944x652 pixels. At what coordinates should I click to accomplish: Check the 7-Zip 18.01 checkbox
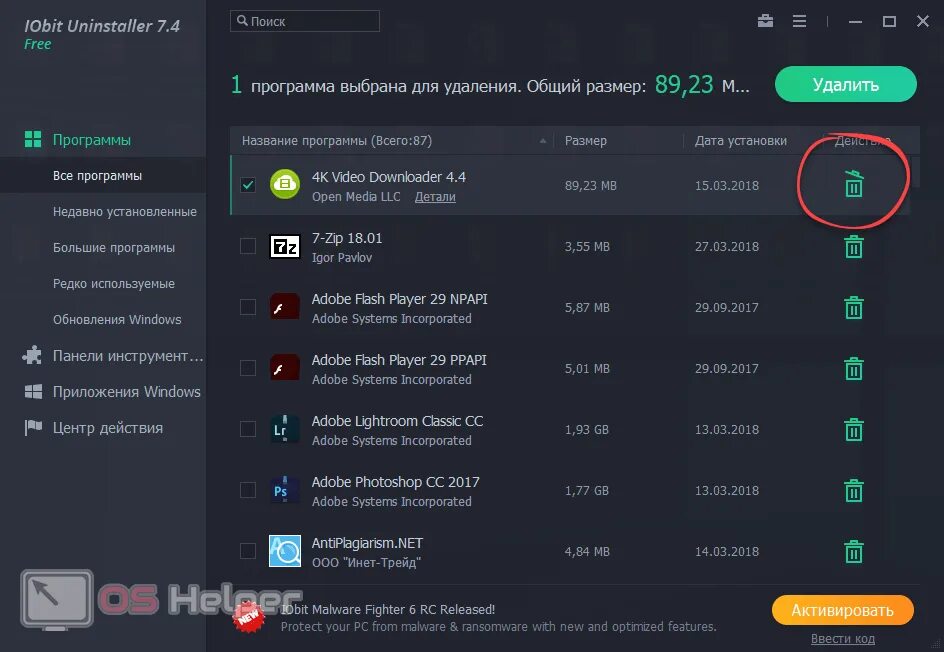coord(247,246)
